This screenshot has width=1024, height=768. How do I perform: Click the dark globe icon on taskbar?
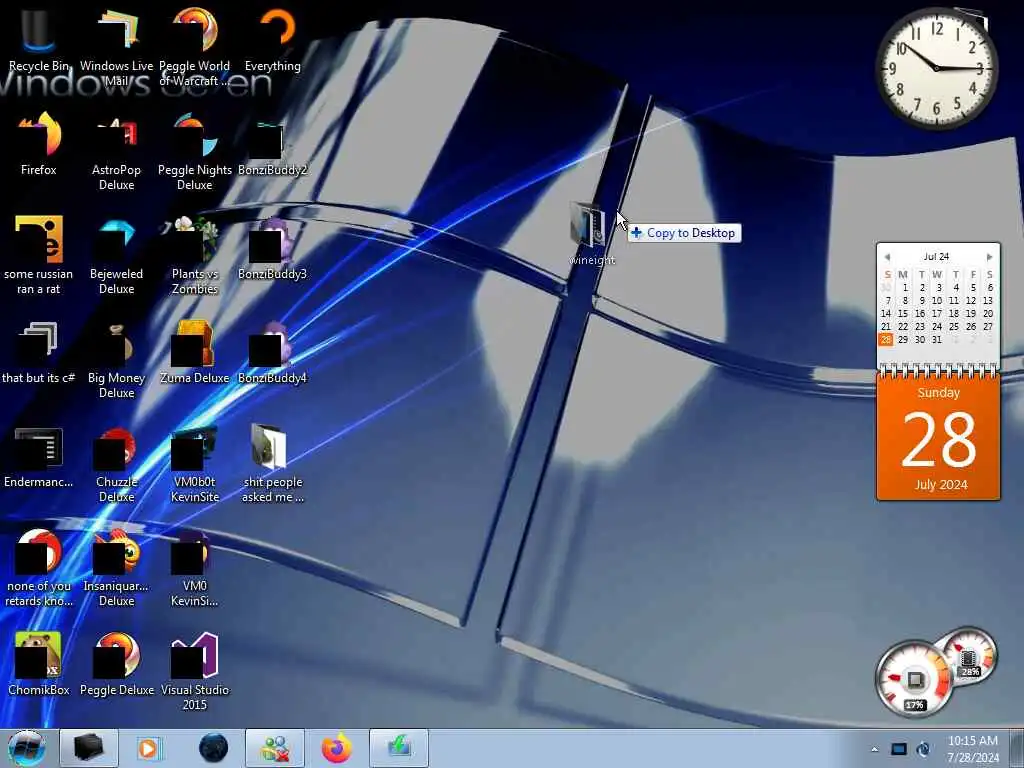213,748
